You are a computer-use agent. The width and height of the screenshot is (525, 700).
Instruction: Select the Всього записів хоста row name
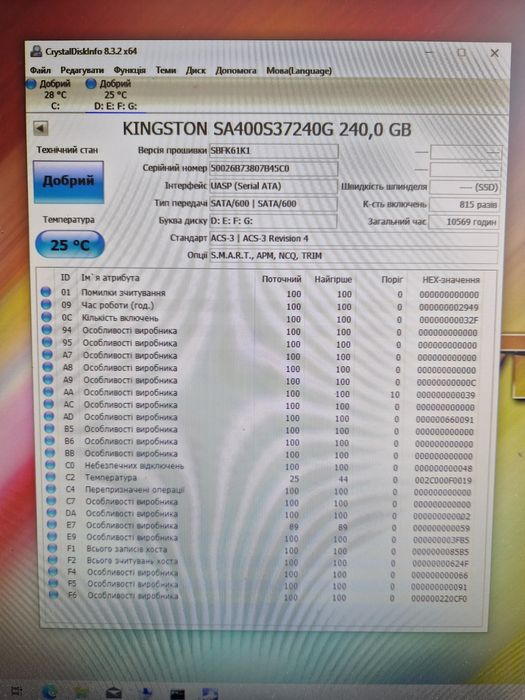click(127, 549)
